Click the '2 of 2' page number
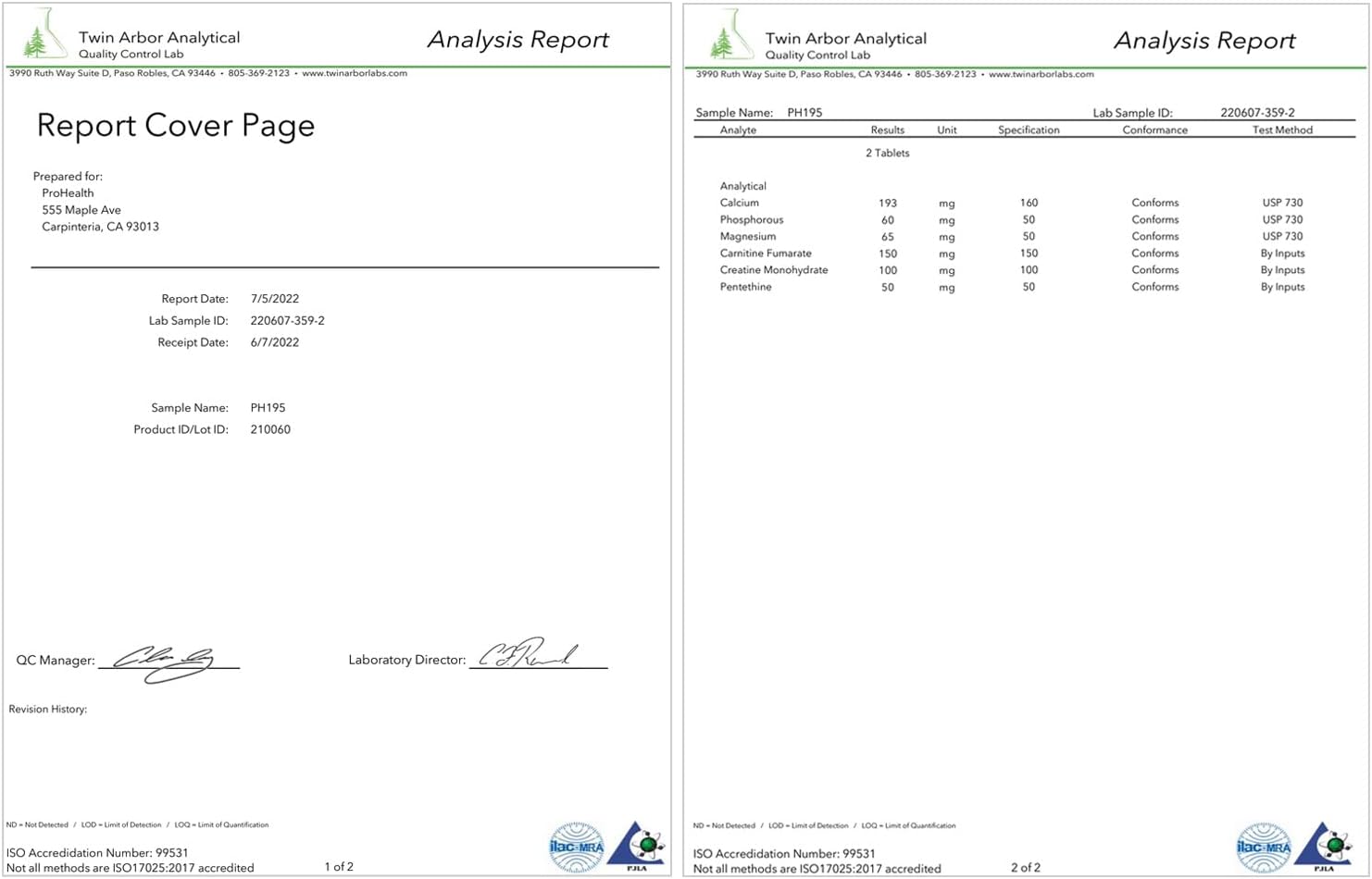 point(1026,868)
